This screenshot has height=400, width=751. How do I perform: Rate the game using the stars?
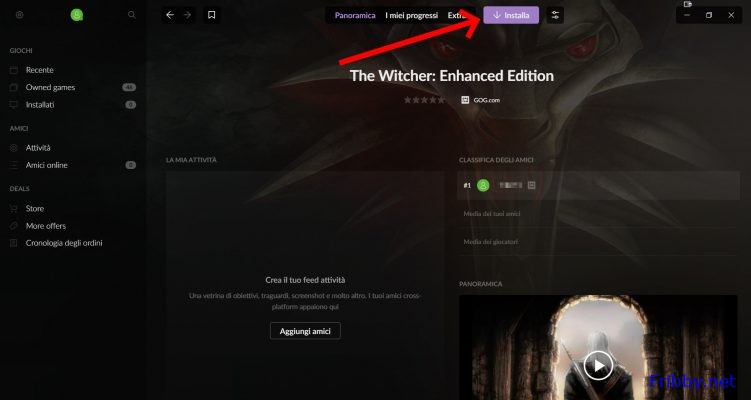424,100
